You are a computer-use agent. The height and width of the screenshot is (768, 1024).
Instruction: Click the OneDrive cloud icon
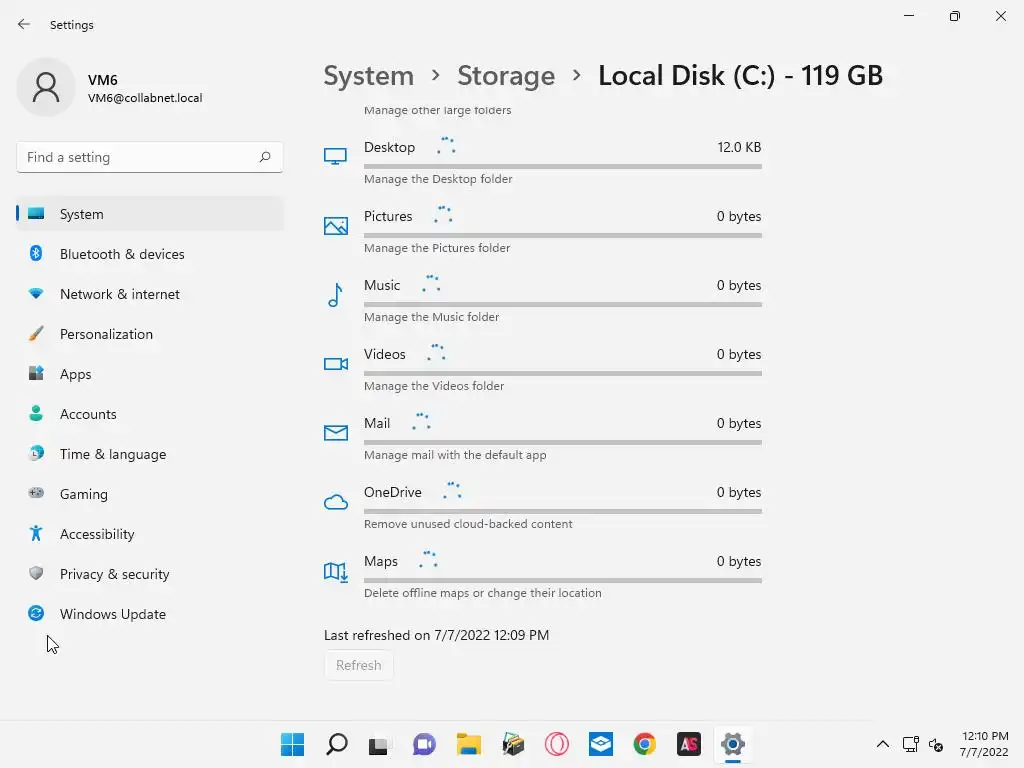[x=335, y=502]
